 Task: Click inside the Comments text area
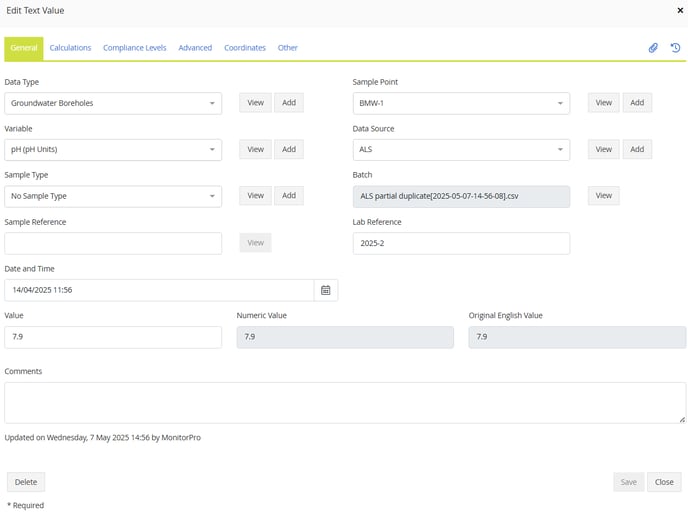345,402
